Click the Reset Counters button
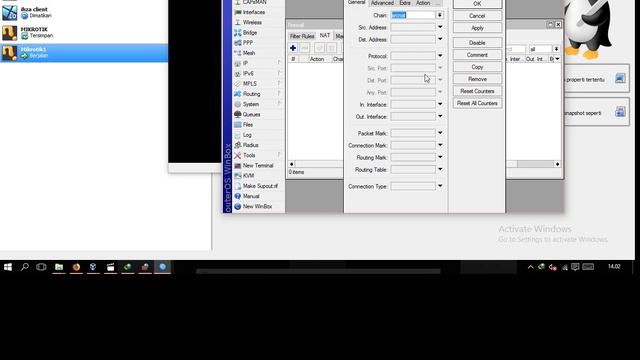 pyautogui.click(x=477, y=91)
